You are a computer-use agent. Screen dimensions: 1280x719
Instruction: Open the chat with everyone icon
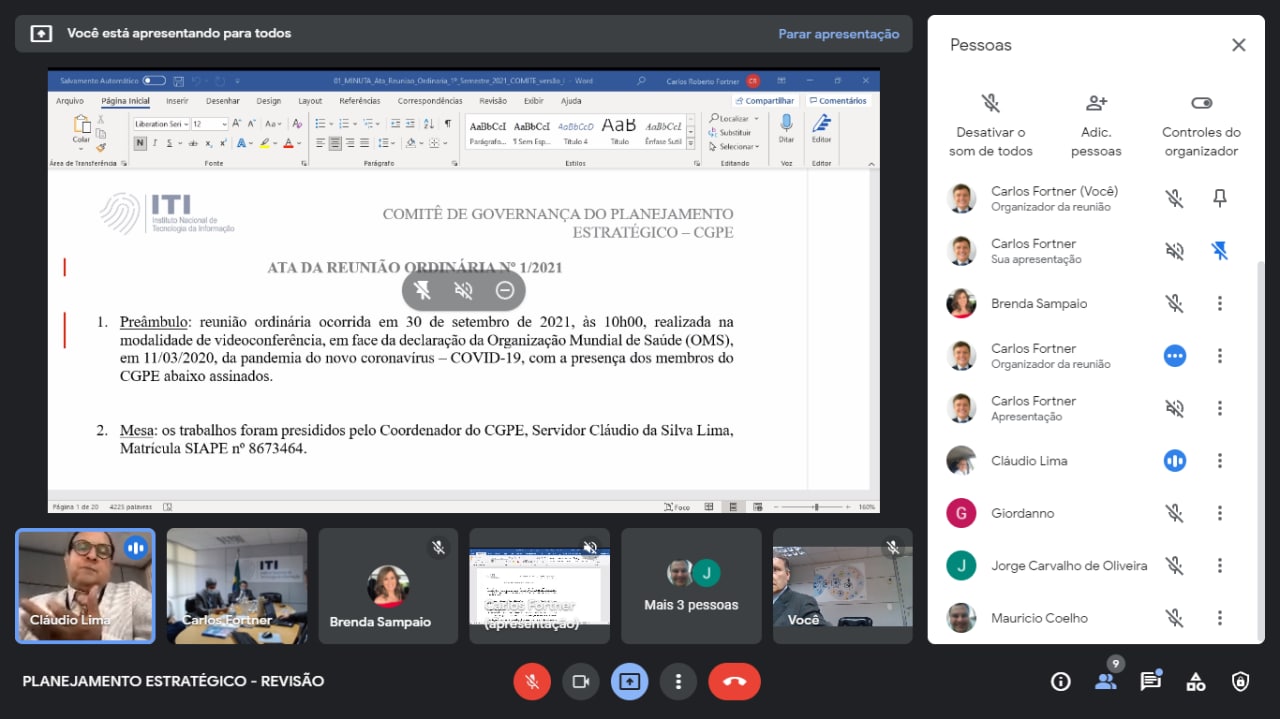pos(1150,682)
